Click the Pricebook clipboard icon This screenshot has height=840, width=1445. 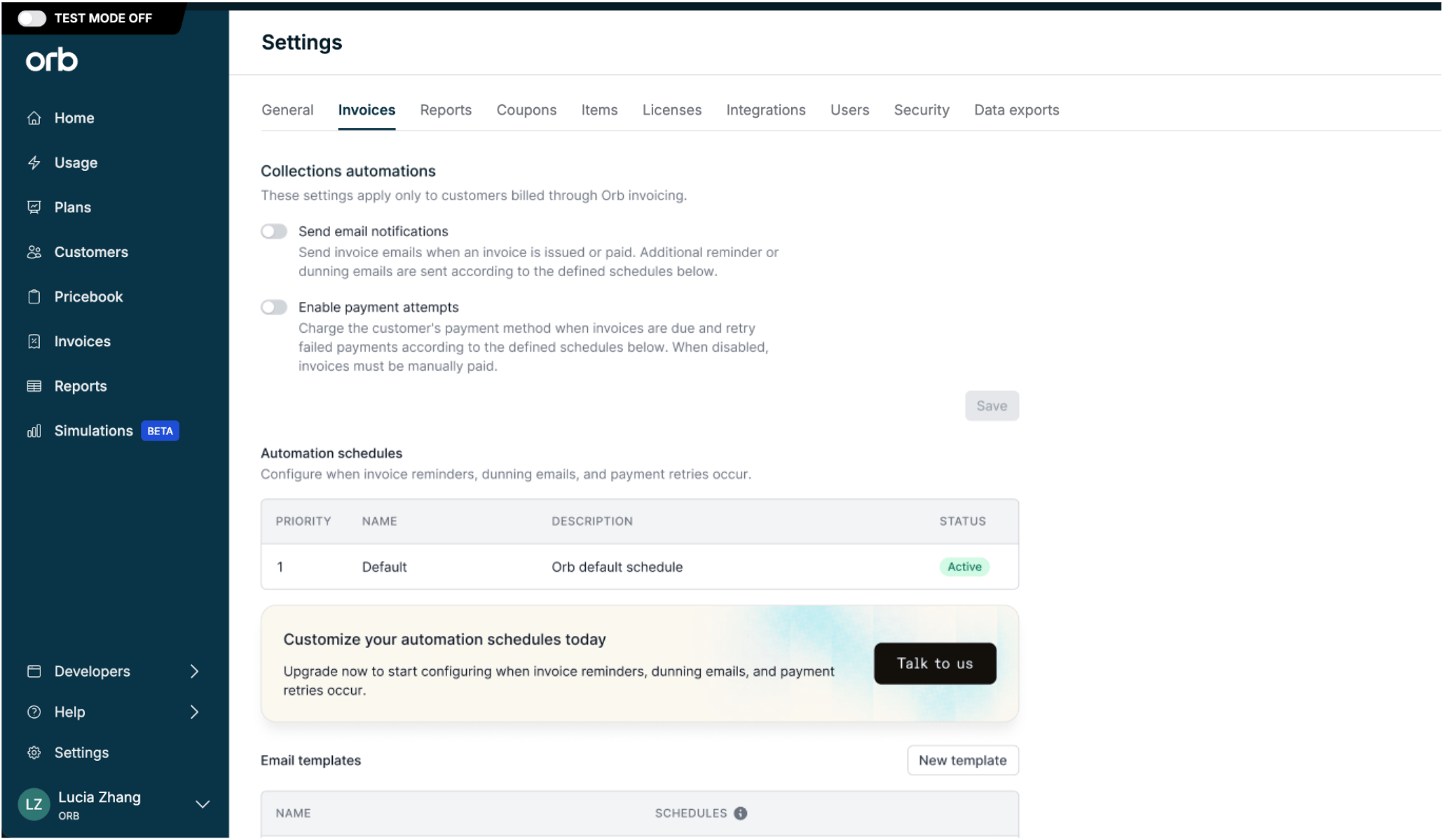34,297
